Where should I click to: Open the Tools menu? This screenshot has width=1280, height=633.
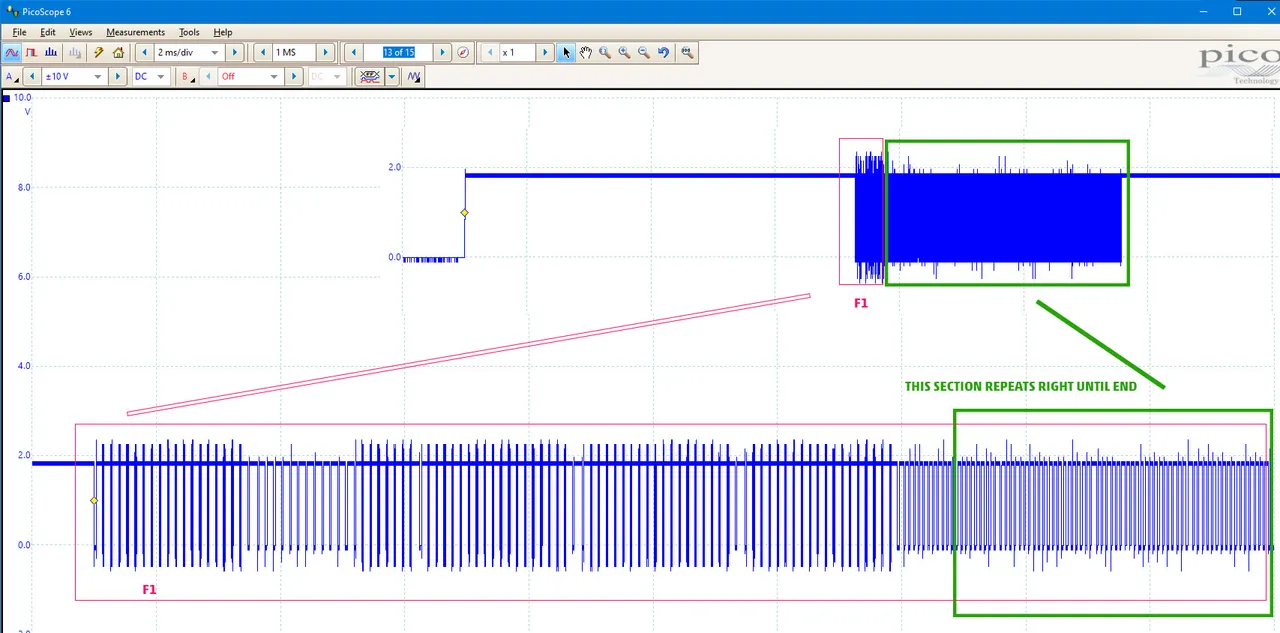point(189,32)
